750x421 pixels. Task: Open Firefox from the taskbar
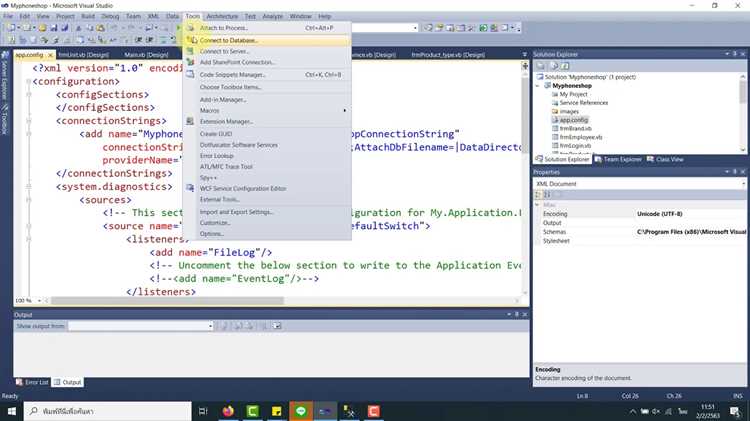click(228, 411)
